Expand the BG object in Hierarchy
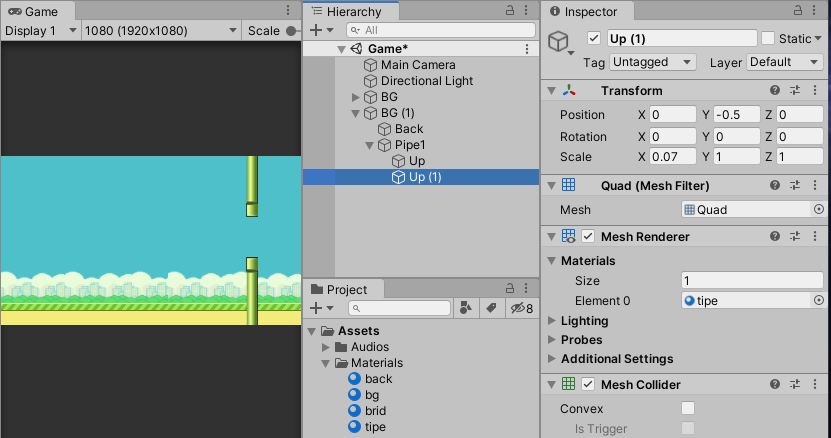The width and height of the screenshot is (831, 438). point(356,97)
